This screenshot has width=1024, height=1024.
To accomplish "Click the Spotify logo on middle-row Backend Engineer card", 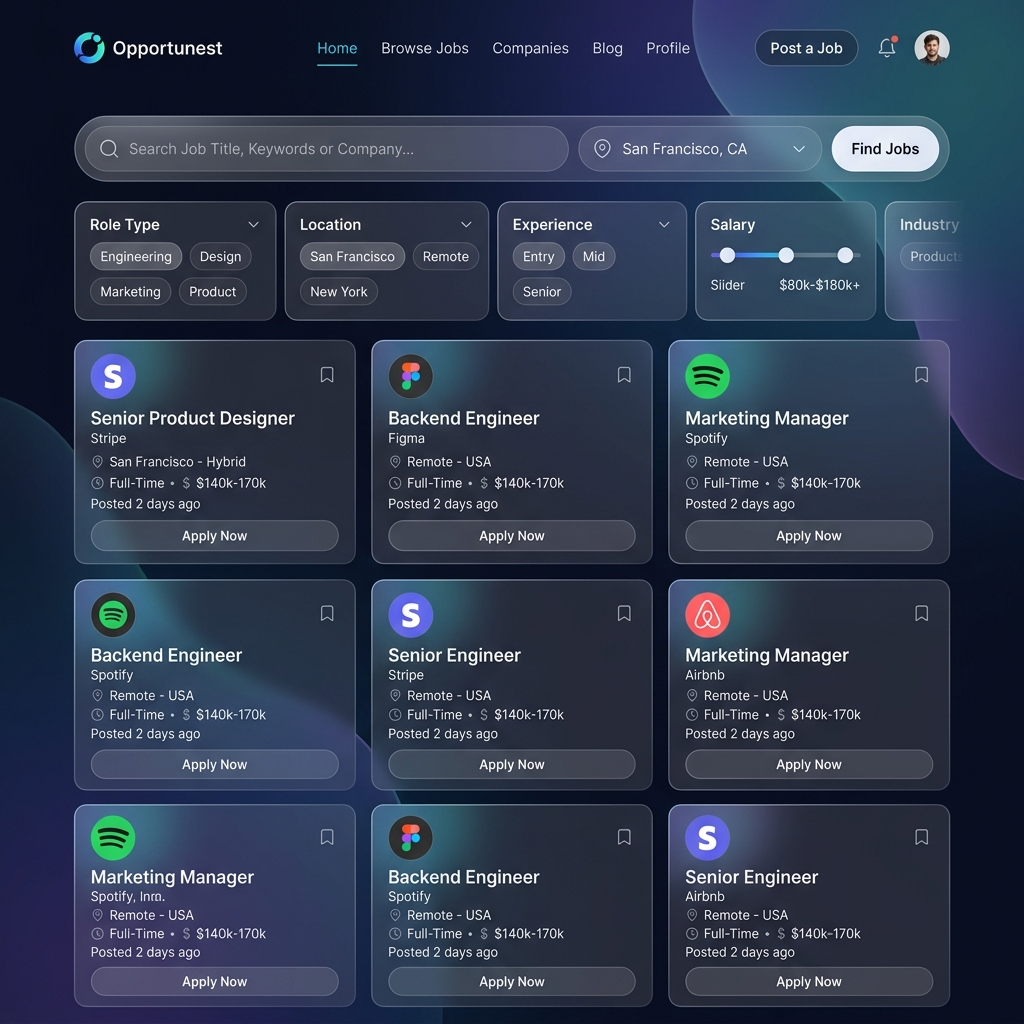I will coord(113,615).
